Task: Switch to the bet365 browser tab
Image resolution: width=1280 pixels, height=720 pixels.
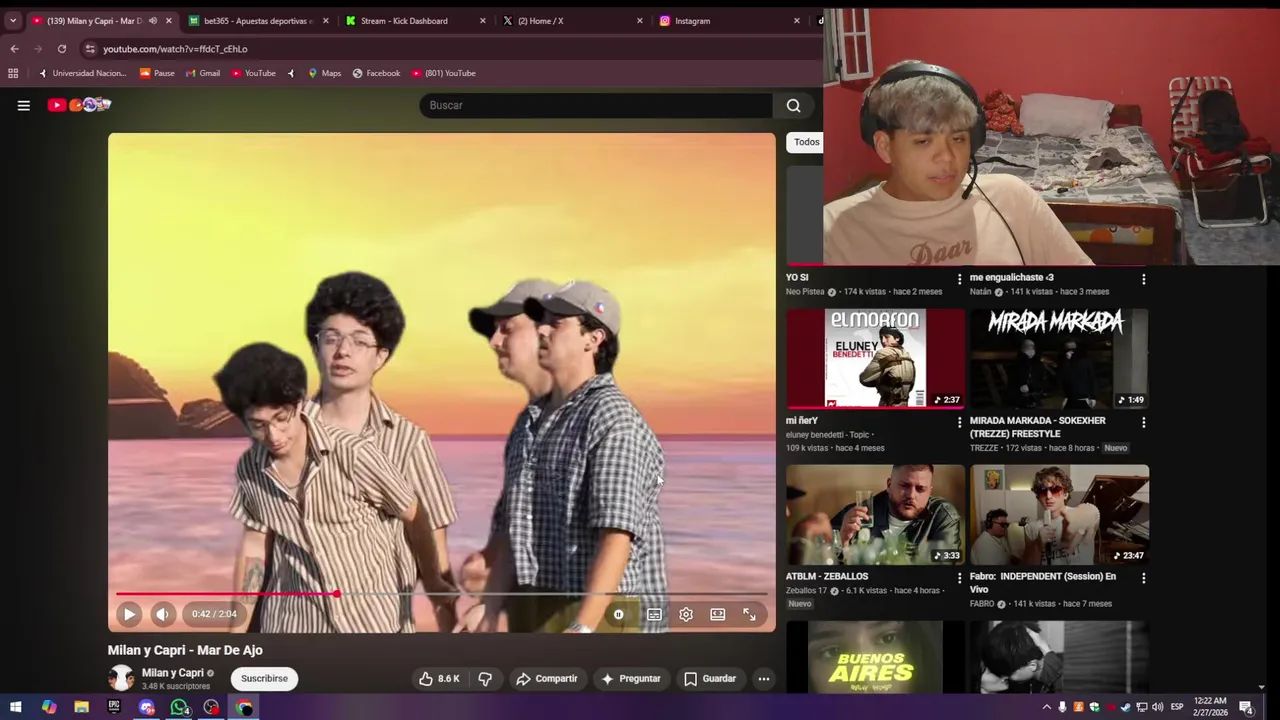Action: (x=258, y=21)
